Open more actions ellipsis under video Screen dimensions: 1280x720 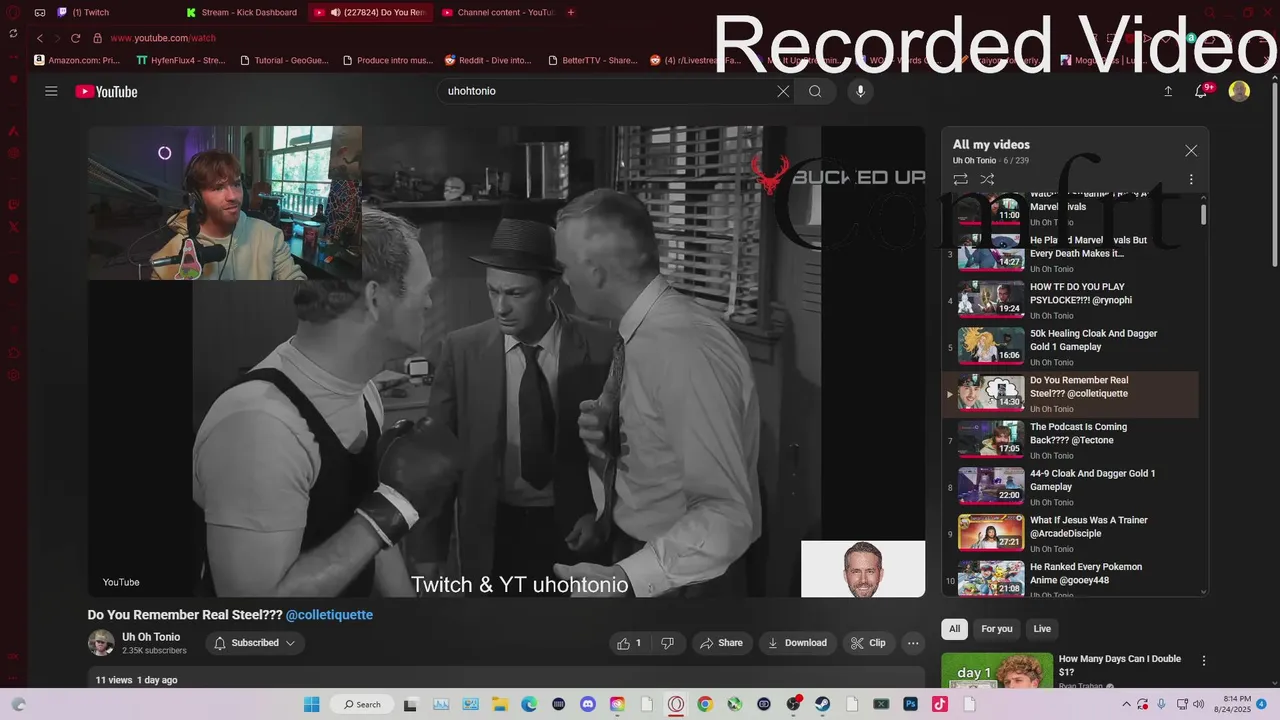click(x=913, y=643)
